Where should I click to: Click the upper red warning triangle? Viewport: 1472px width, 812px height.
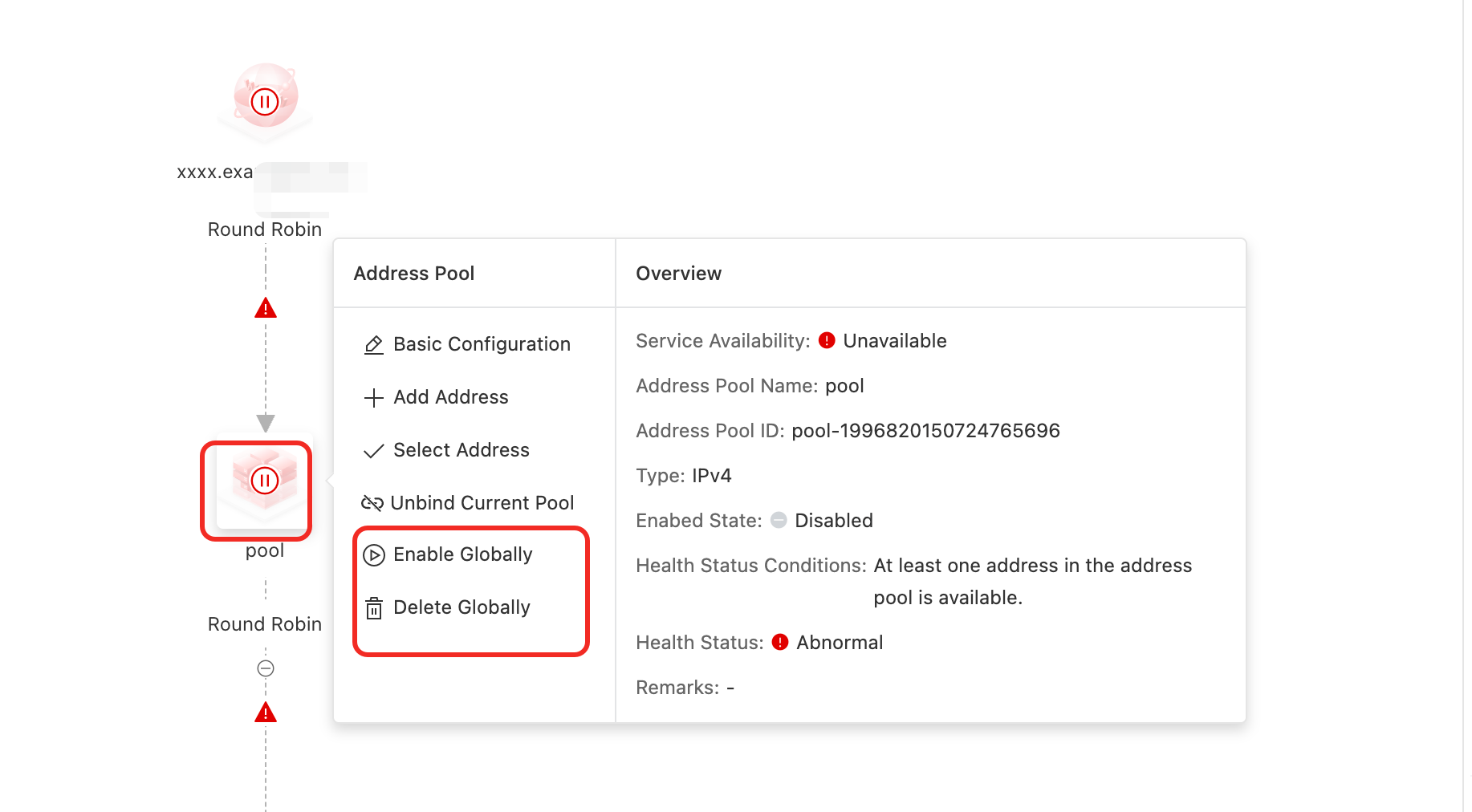266,309
